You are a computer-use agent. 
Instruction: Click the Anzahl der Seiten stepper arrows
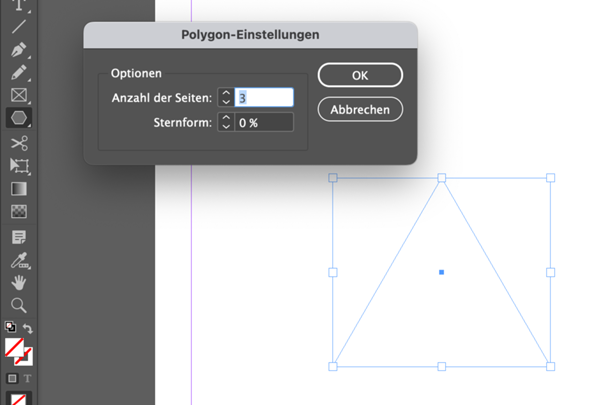point(226,97)
